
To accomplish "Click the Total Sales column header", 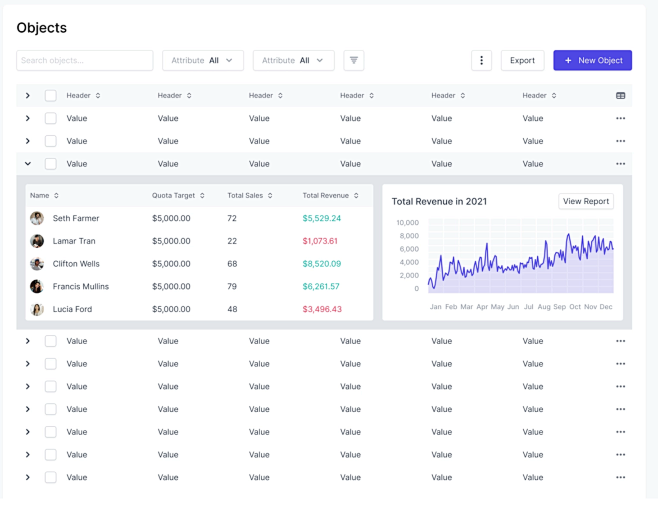I will pyautogui.click(x=249, y=196).
